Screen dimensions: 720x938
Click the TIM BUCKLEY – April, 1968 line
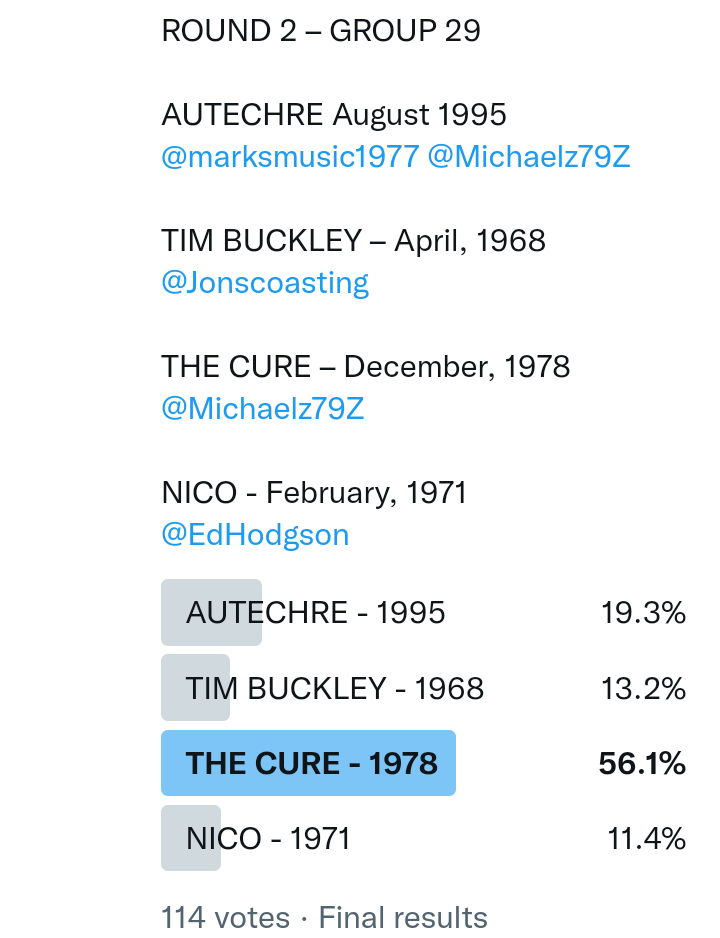point(353,241)
